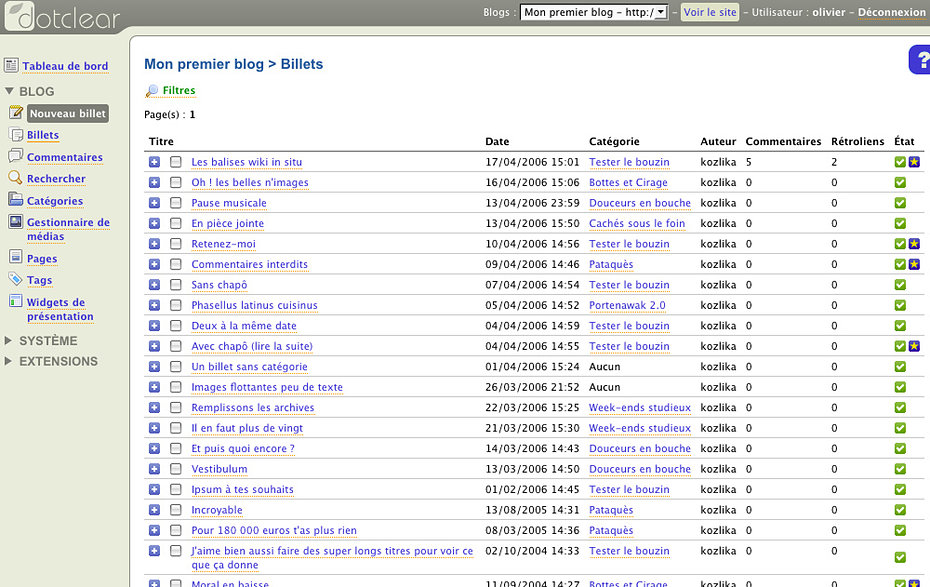Open the Blogs selection dropdown

pos(594,12)
